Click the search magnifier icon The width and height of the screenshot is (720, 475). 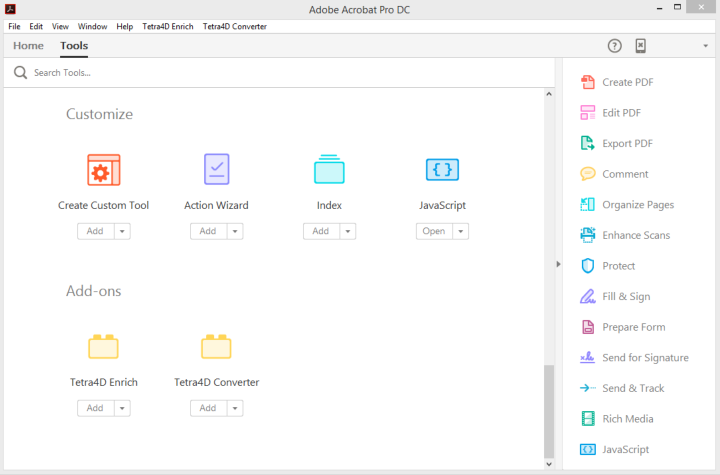pos(20,73)
